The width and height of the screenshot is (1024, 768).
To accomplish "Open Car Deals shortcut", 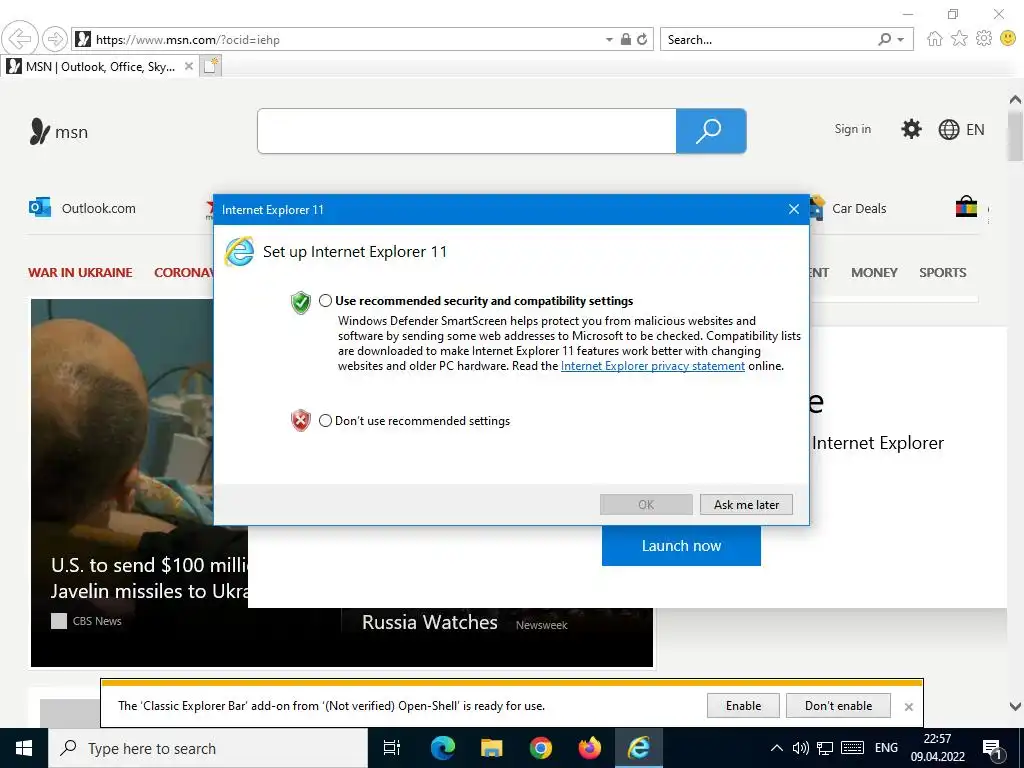I will click(859, 208).
